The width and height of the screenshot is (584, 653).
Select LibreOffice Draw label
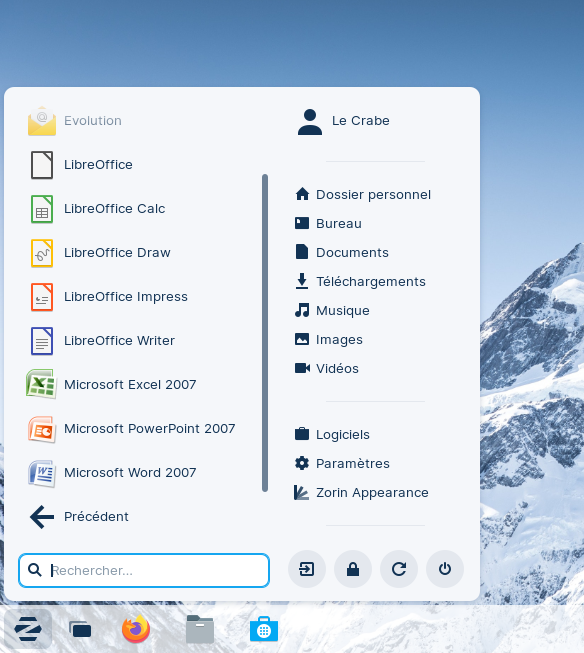coord(117,253)
